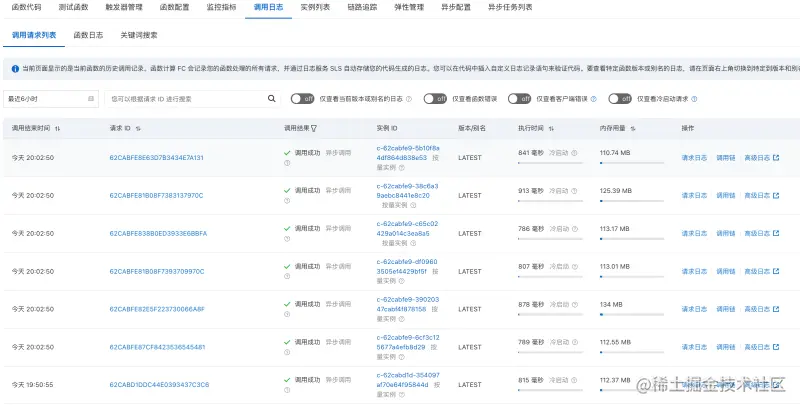Click 高级日志 in the 786 毫秒 row
The height and width of the screenshot is (408, 800).
757,233
